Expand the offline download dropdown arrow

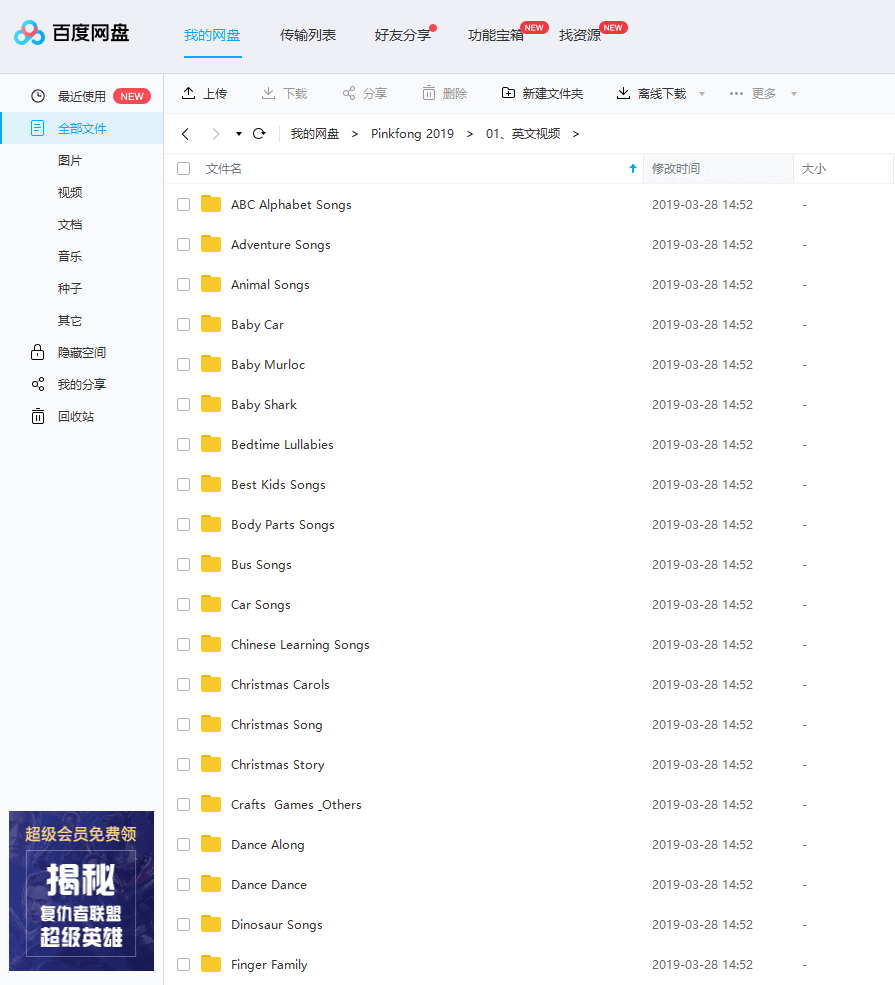(702, 94)
